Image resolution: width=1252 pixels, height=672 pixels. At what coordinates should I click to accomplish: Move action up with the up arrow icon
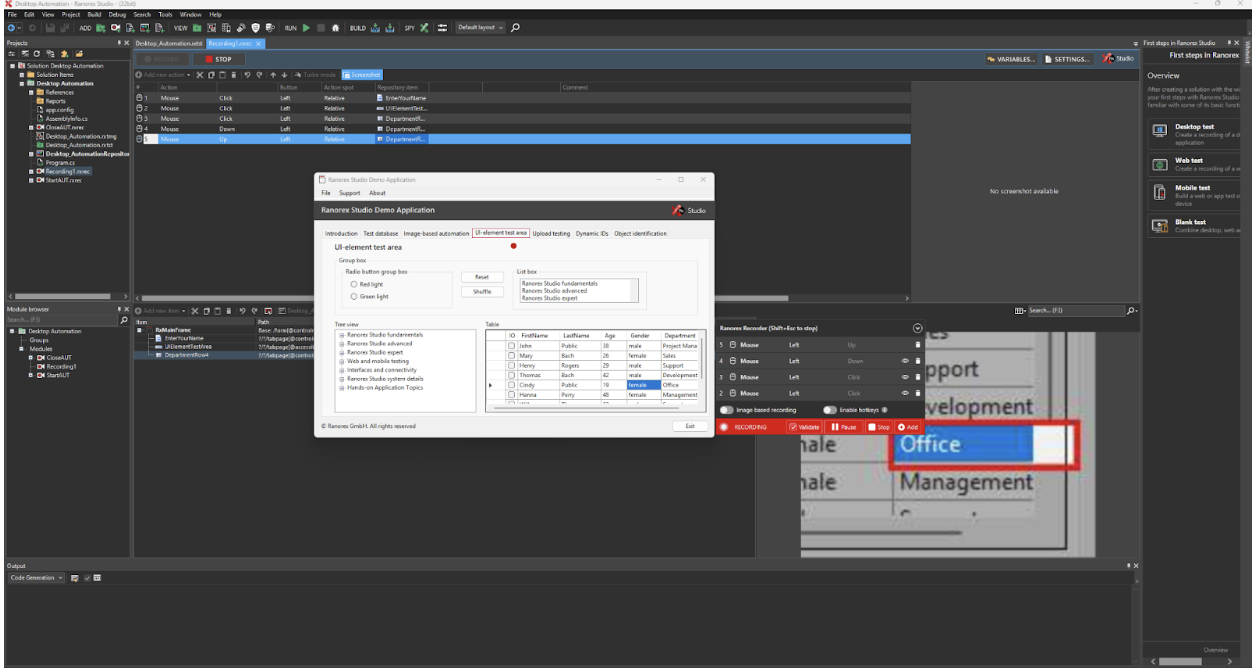[x=273, y=75]
